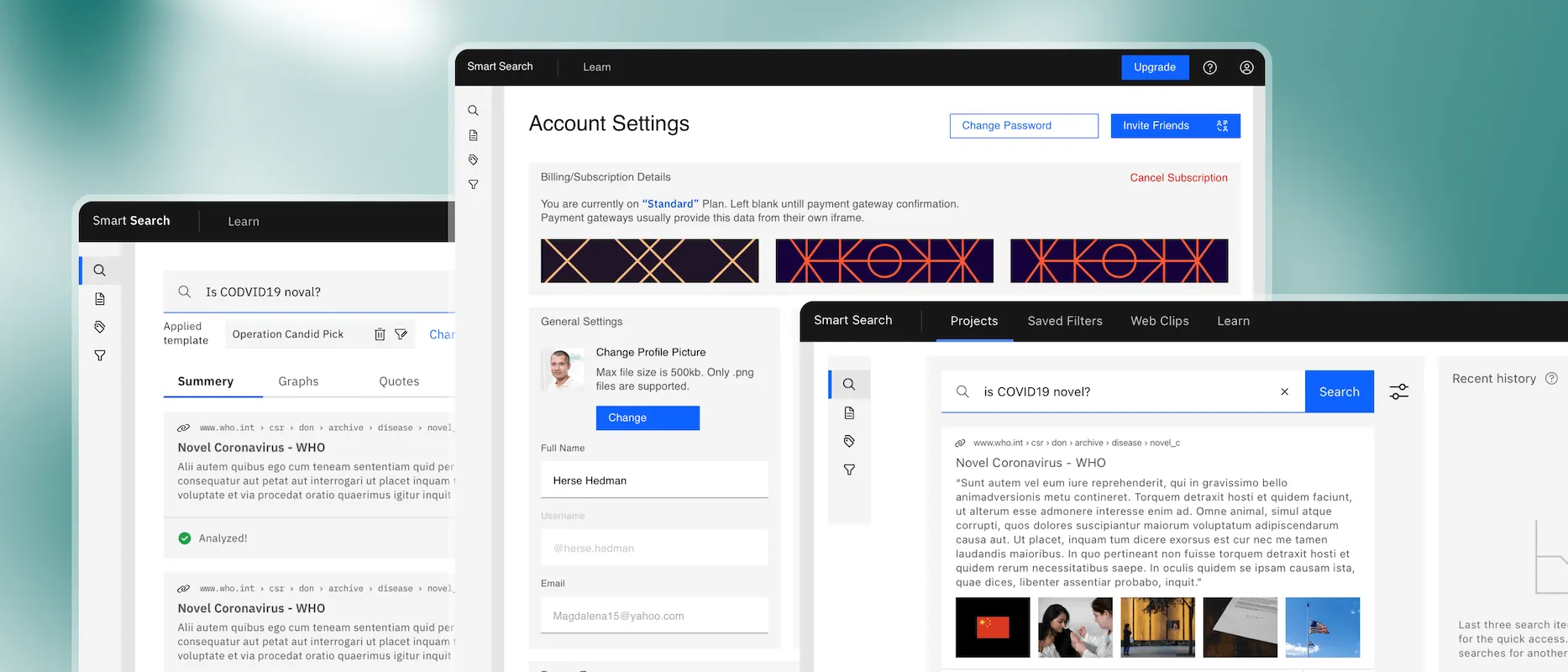
Task: Open document icon in Account Settings sidebar
Action: [x=474, y=134]
